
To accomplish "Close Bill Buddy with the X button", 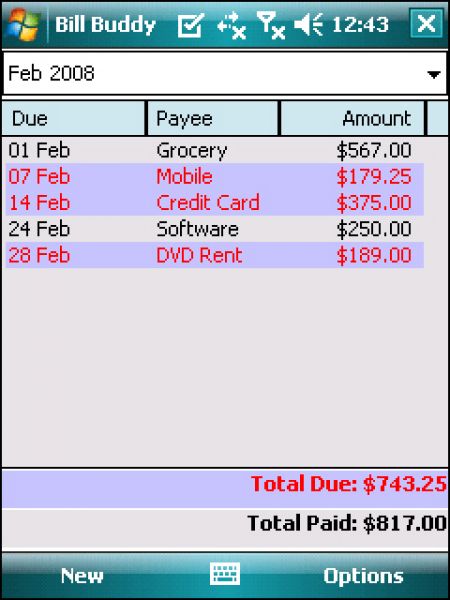I will click(427, 24).
